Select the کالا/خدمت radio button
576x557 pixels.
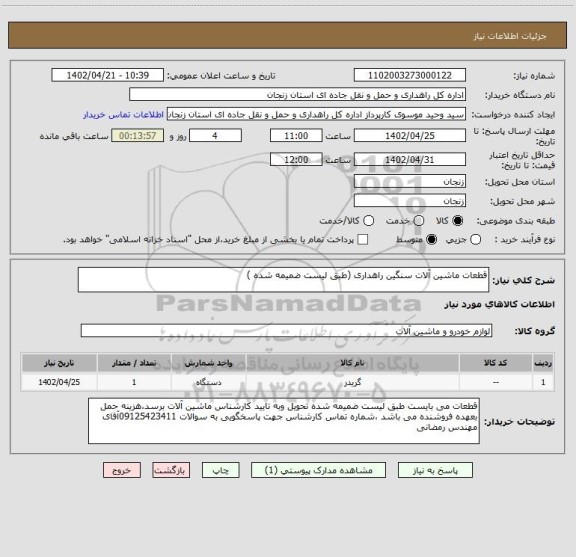[368, 221]
